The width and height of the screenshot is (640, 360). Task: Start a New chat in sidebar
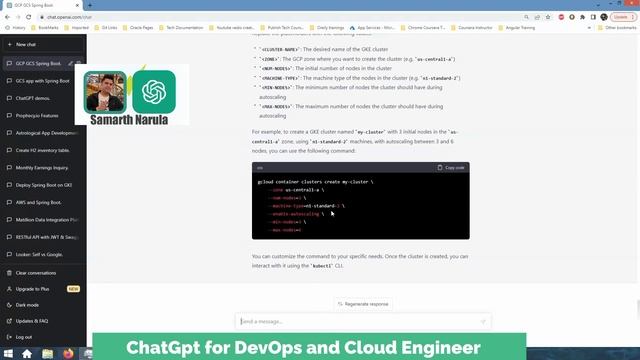tap(43, 44)
